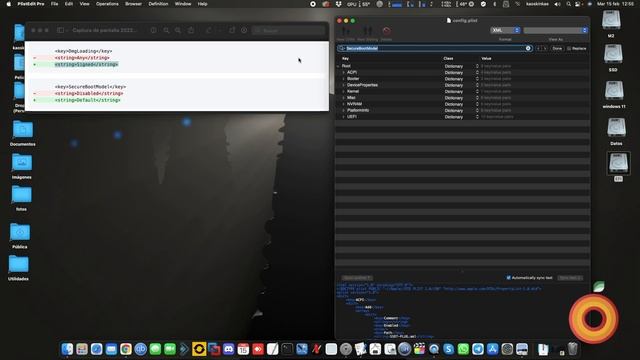Open the App Store from the Dock
The height and width of the screenshot is (360, 640).
pyautogui.click(x=493, y=349)
